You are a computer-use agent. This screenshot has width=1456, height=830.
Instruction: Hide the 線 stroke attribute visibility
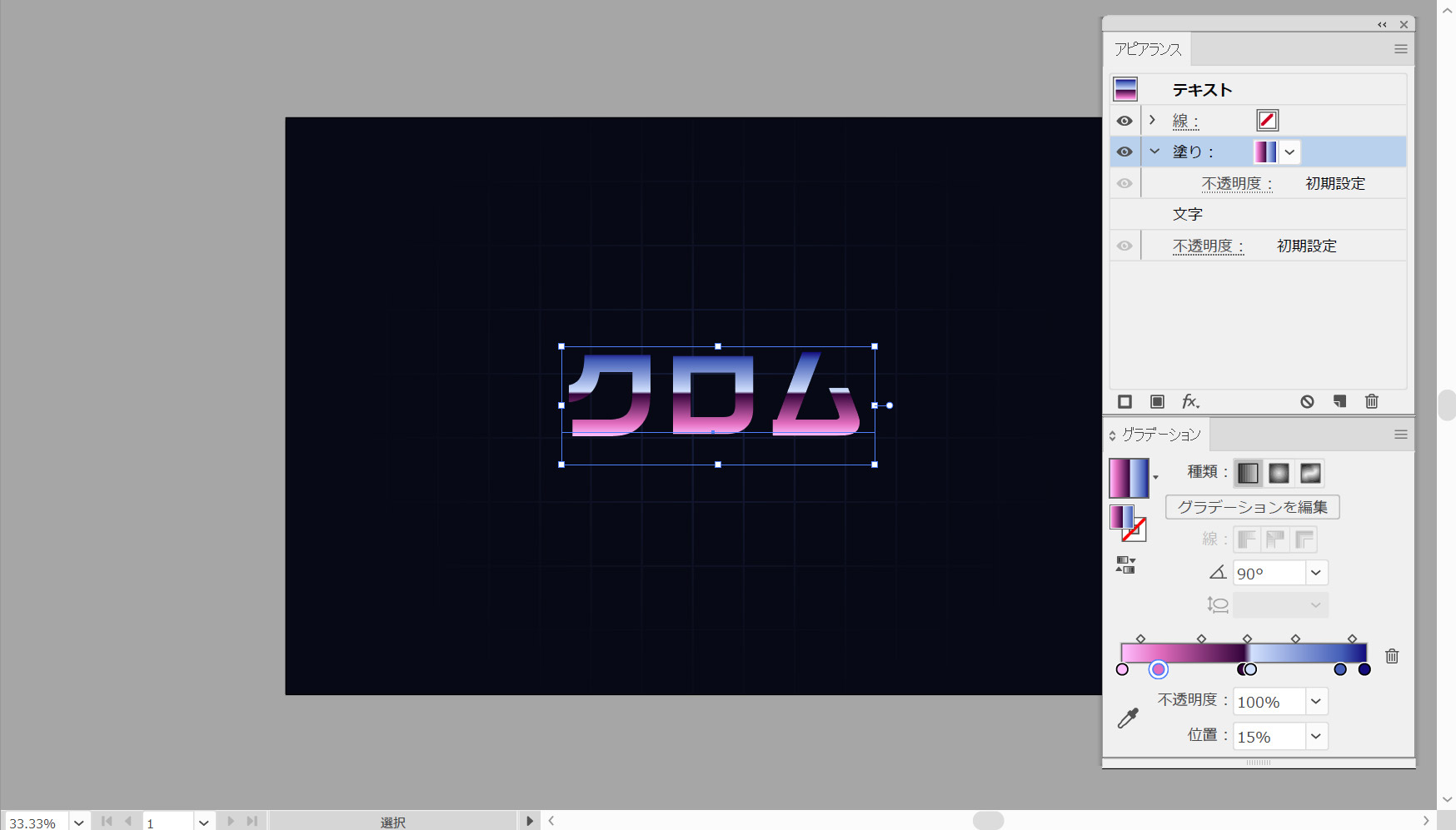[x=1124, y=121]
